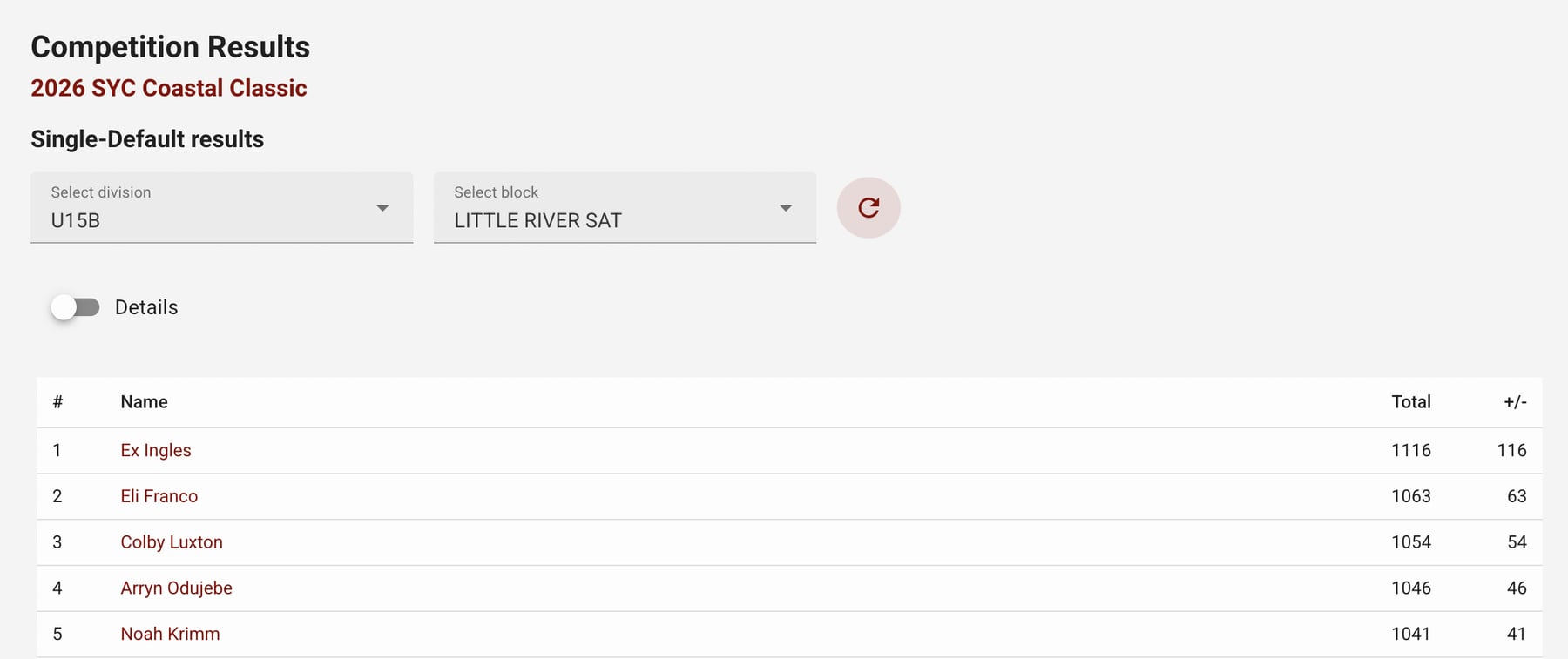Open the Select division dropdown arrow
1568x659 pixels.
tap(382, 208)
